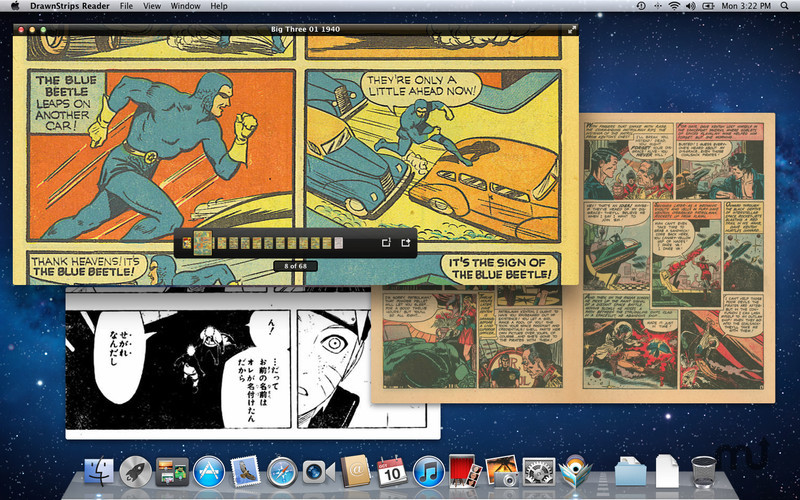Click the page layout icon in thumbnail bar
Image resolution: width=800 pixels, height=500 pixels.
[x=386, y=243]
